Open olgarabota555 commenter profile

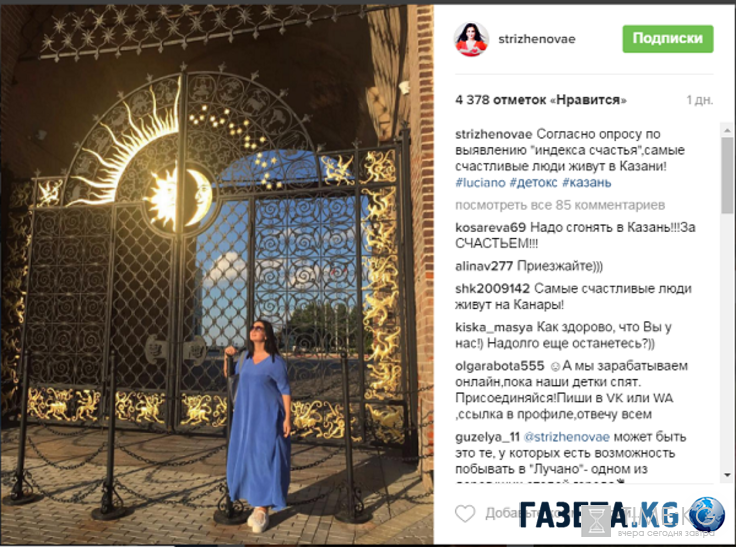pyautogui.click(x=499, y=366)
